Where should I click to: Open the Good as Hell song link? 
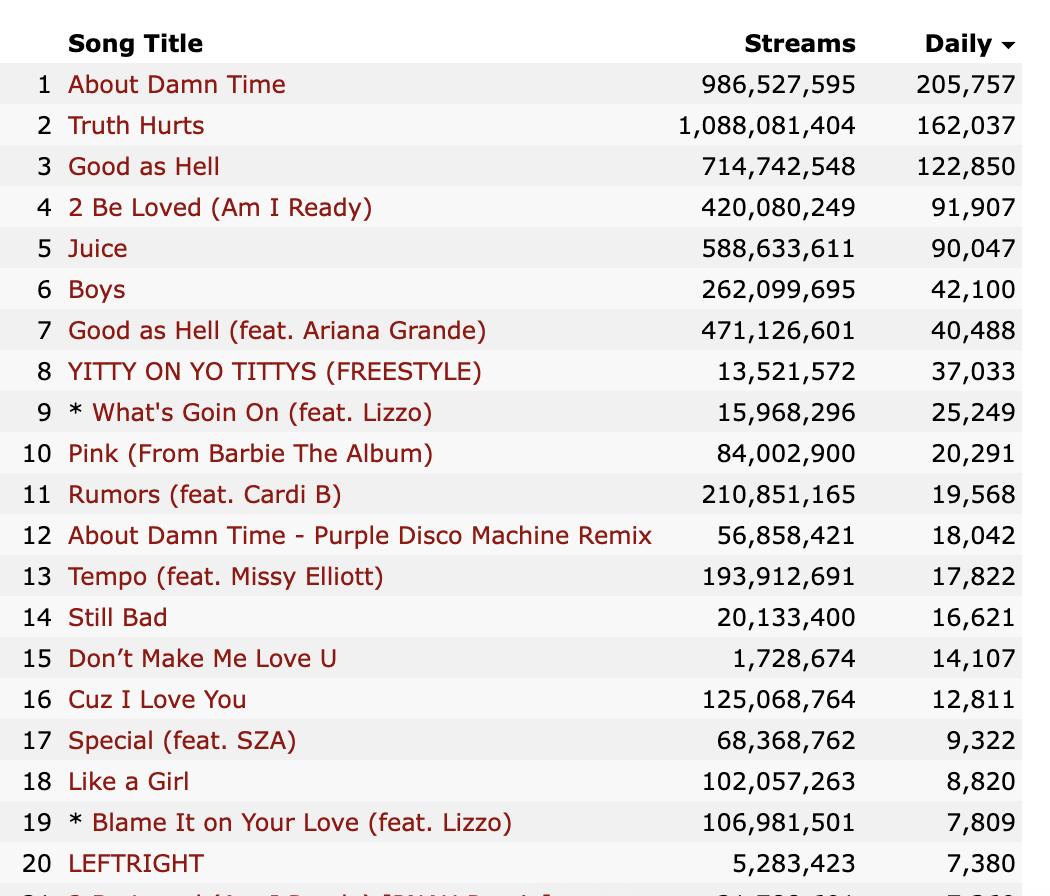tap(144, 166)
